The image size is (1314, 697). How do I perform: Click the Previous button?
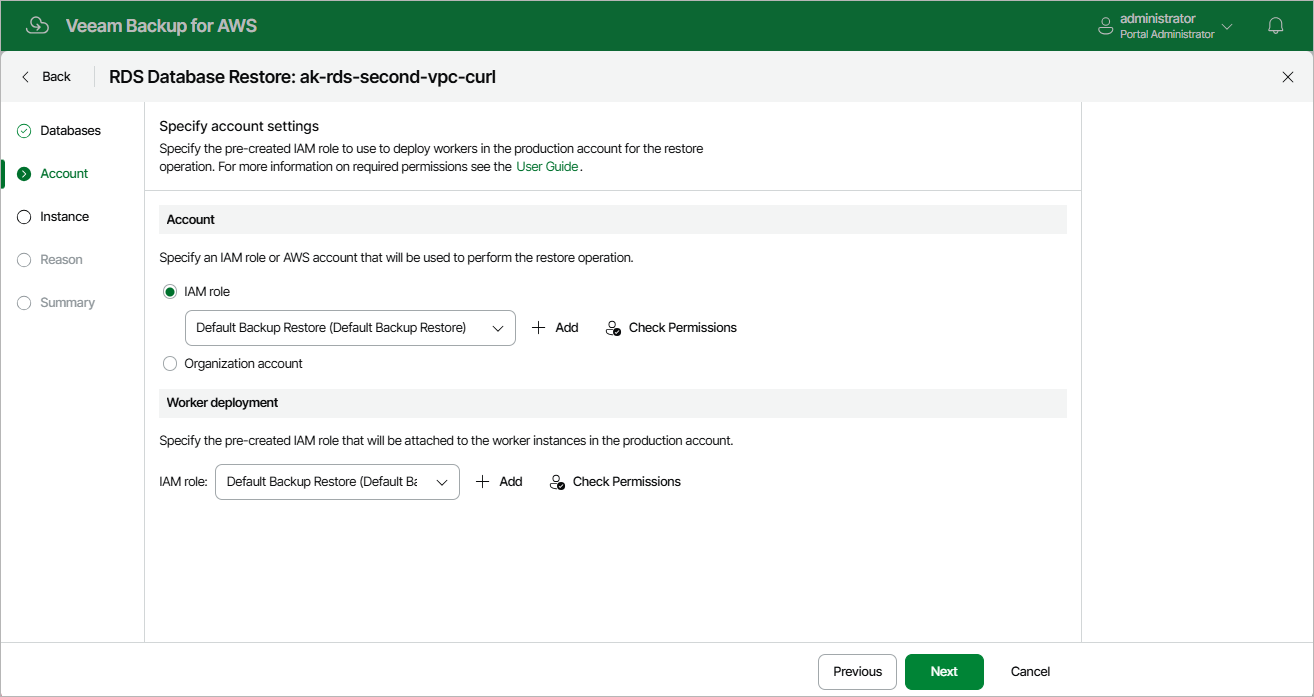(x=857, y=672)
